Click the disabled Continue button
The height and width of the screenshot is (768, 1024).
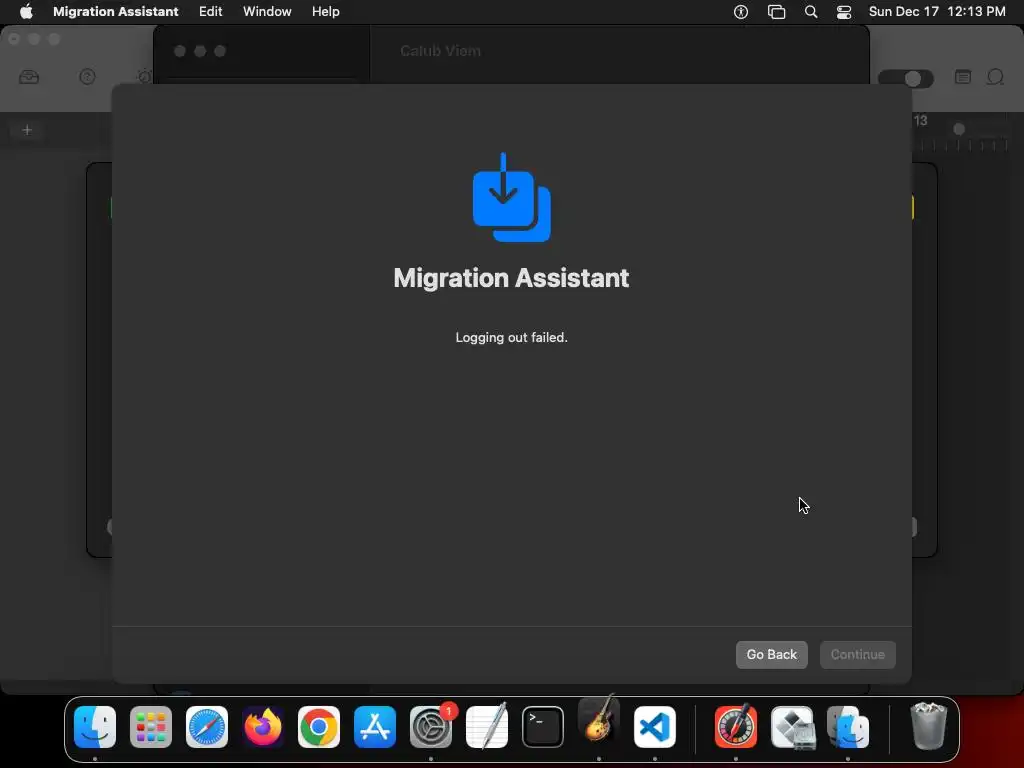857,654
